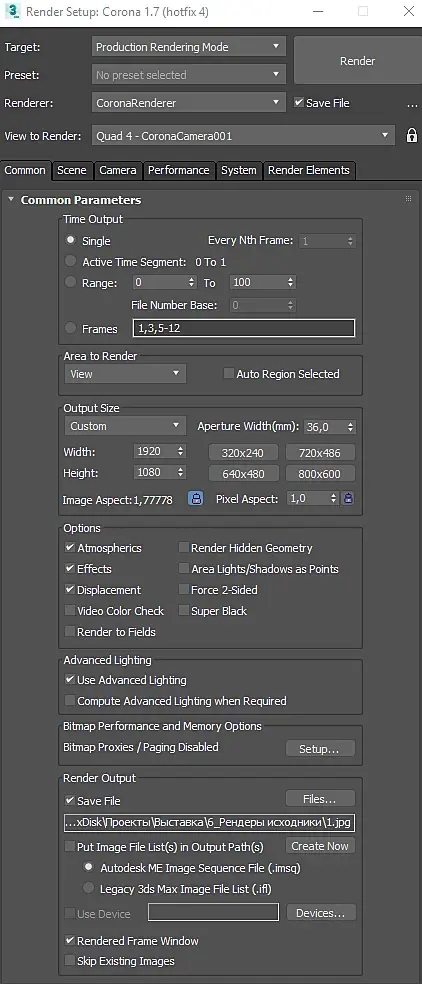Collapse the Common Parameters rollout
The height and width of the screenshot is (984, 422).
11,200
